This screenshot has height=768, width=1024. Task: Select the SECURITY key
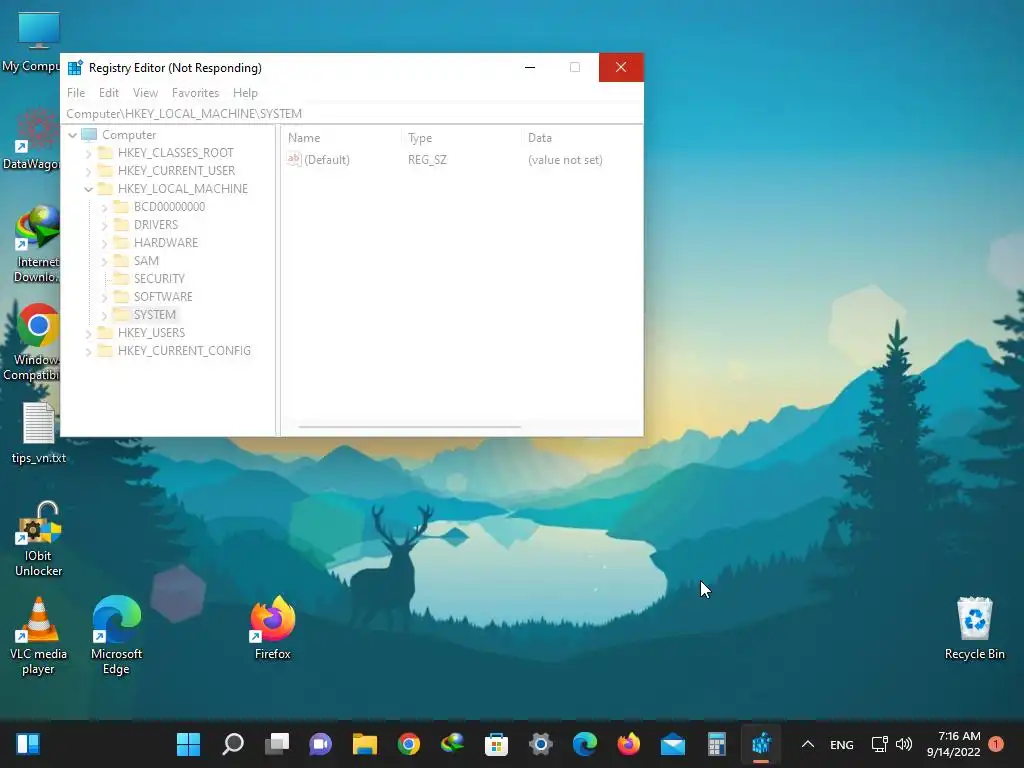(159, 279)
